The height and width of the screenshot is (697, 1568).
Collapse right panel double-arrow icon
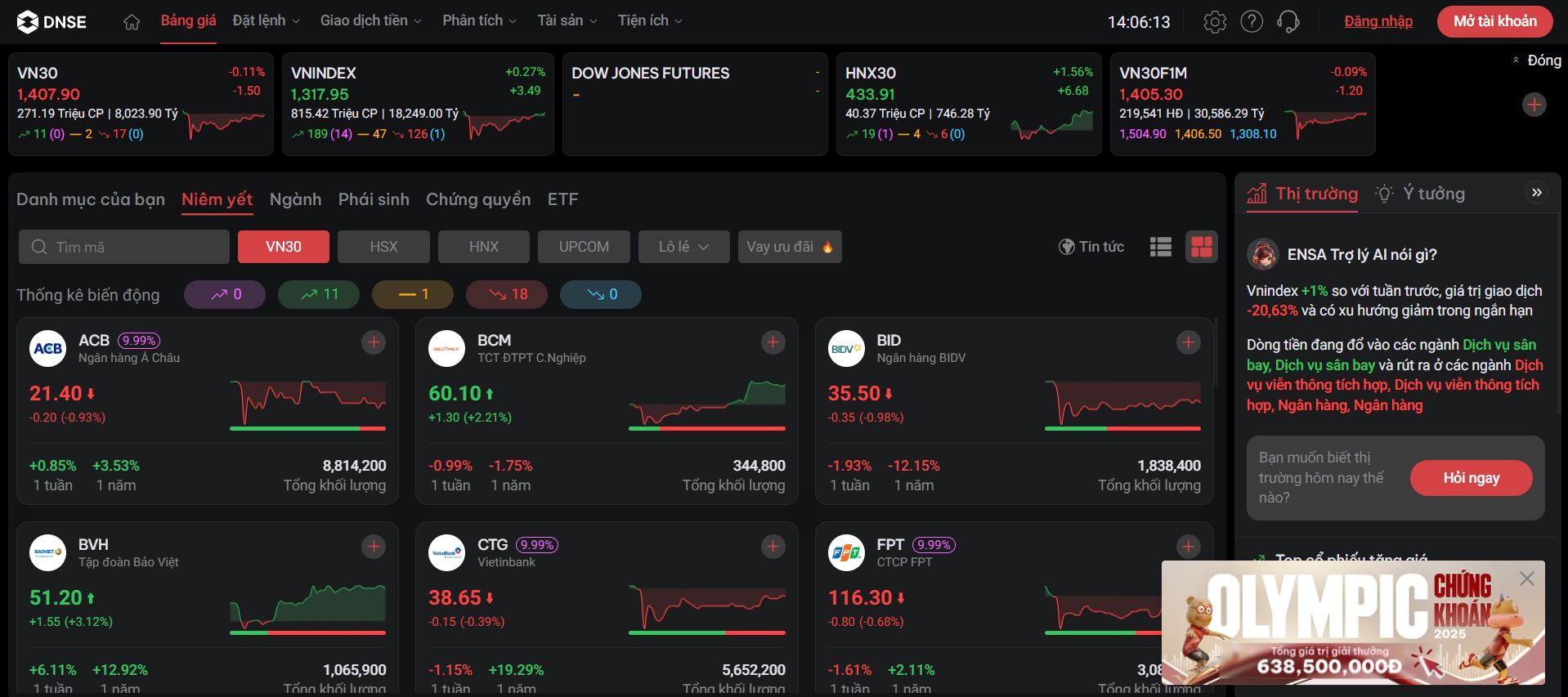pyautogui.click(x=1537, y=193)
